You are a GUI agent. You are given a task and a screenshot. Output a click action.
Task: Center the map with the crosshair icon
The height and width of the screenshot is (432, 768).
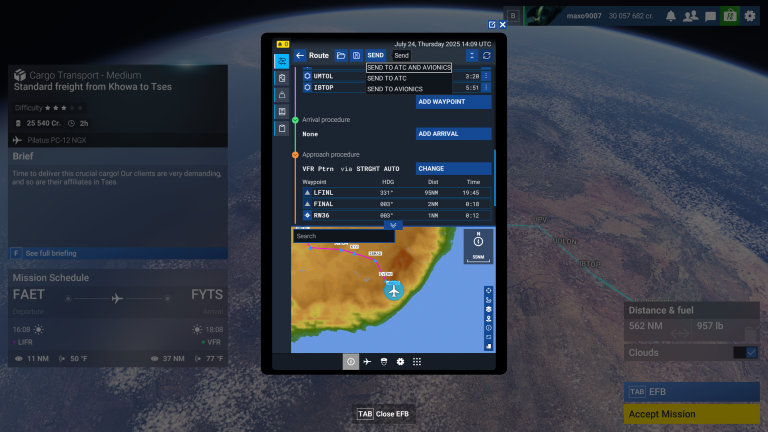click(488, 290)
